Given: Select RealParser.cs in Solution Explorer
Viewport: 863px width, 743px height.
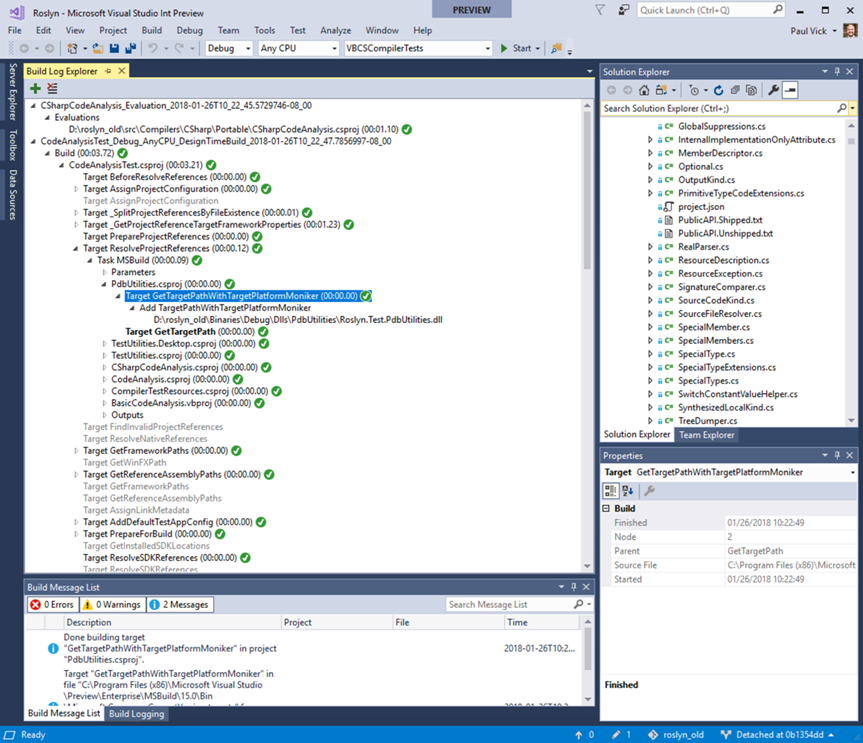Looking at the screenshot, I should [x=703, y=247].
